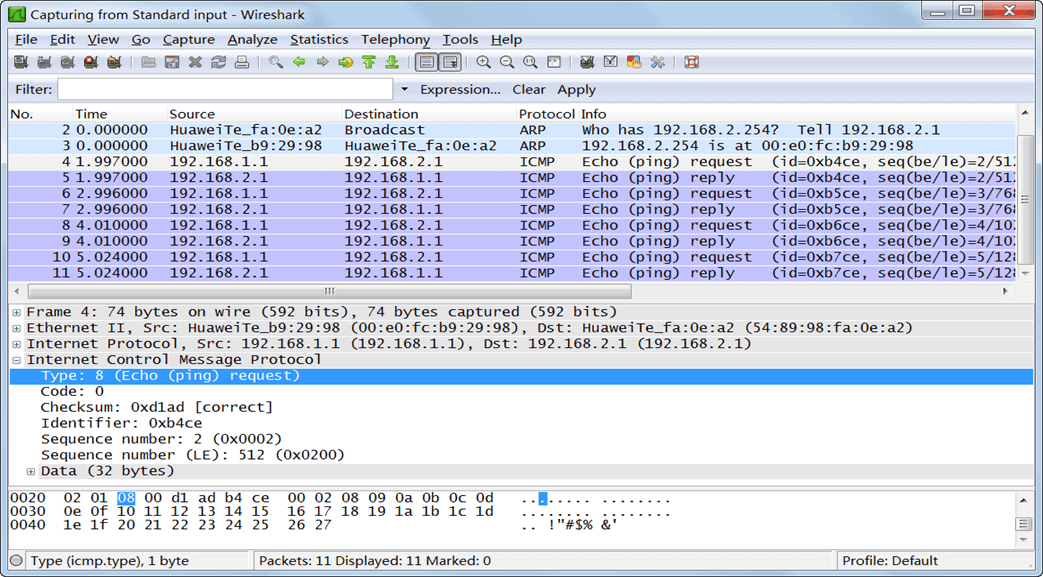
Task: Open the Preferences tools icon
Action: point(657,62)
